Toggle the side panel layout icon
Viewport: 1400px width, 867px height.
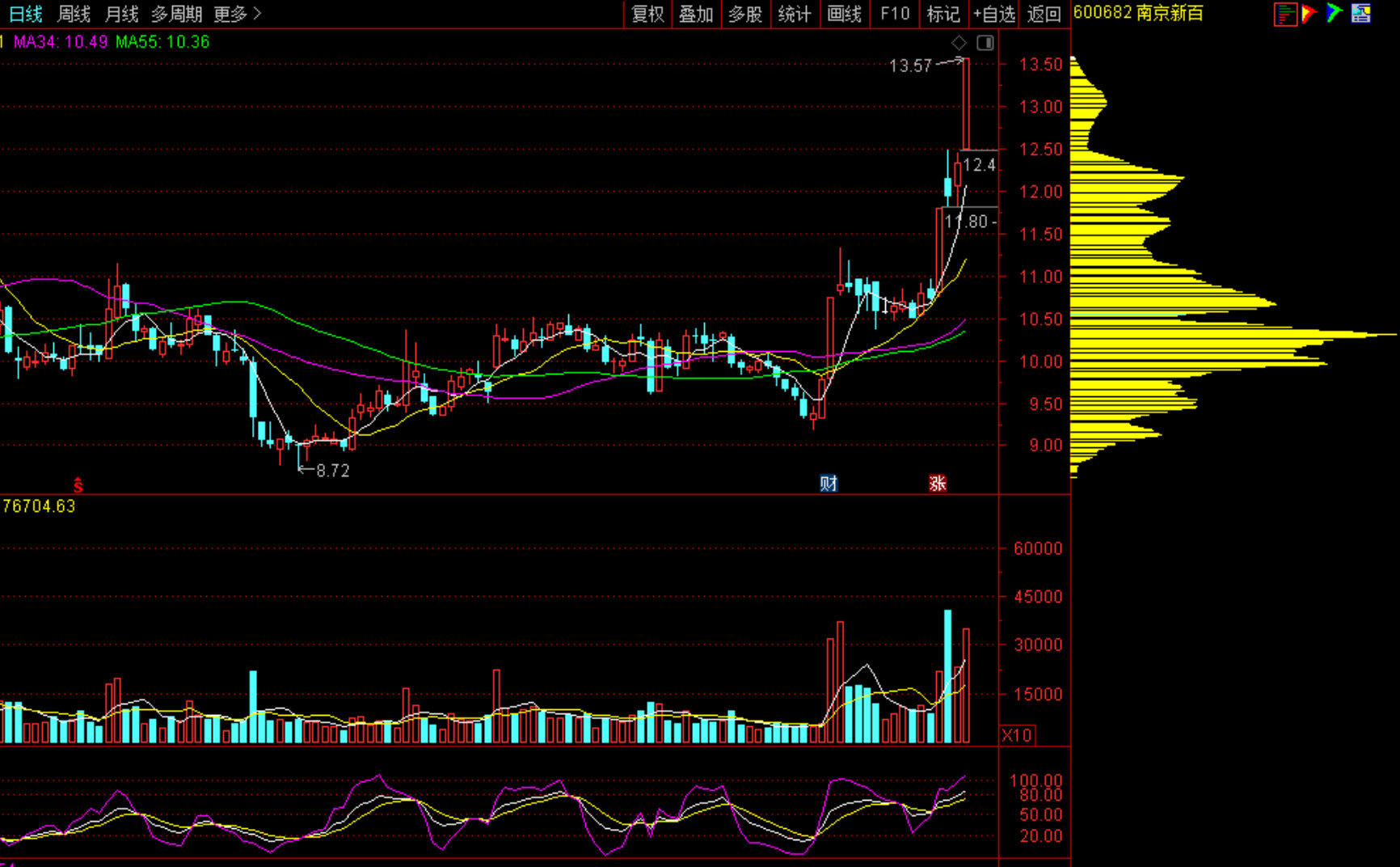coord(985,43)
